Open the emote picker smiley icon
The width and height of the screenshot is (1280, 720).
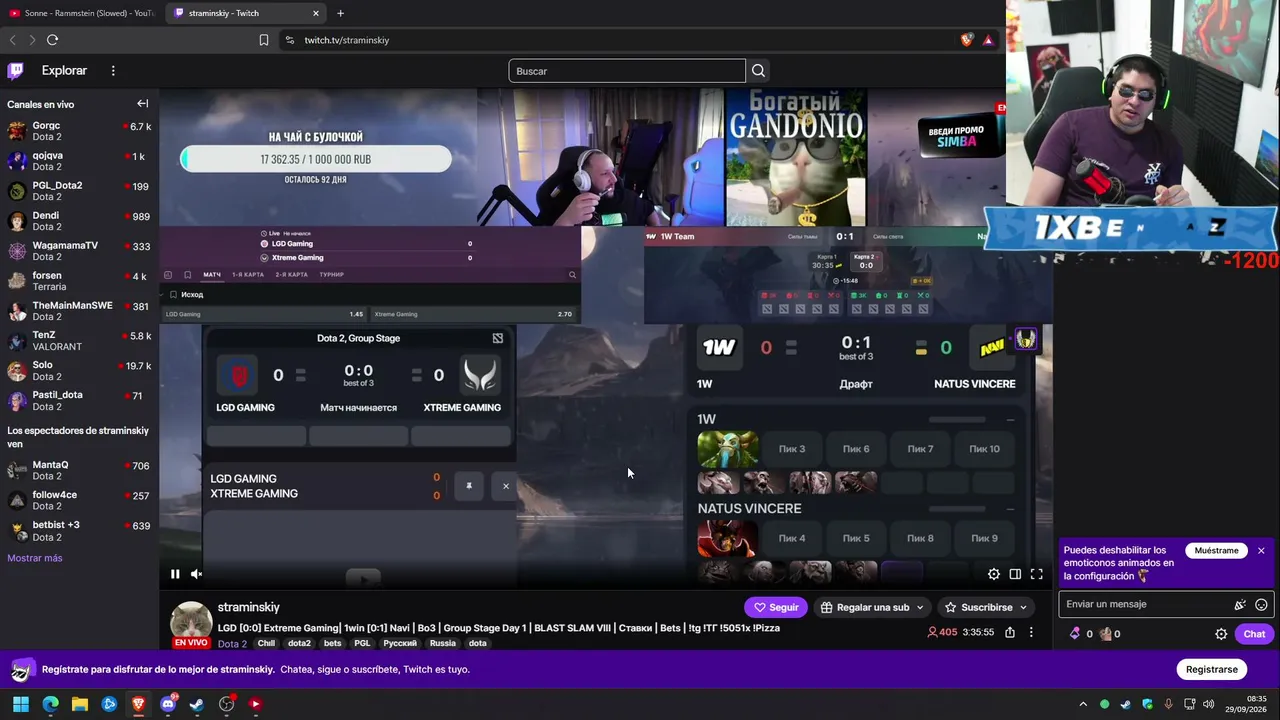click(x=1261, y=604)
